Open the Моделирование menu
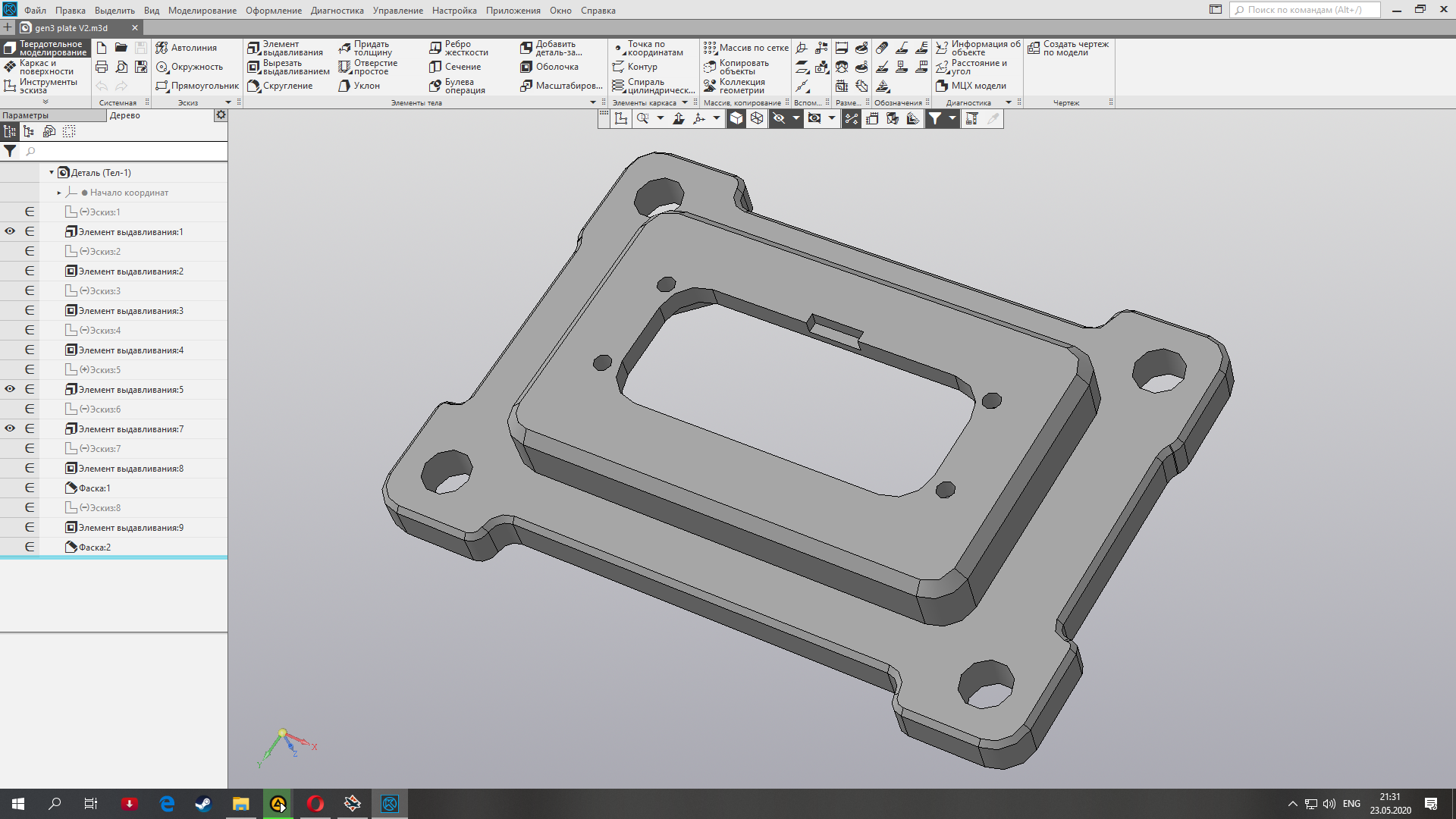 point(202,11)
